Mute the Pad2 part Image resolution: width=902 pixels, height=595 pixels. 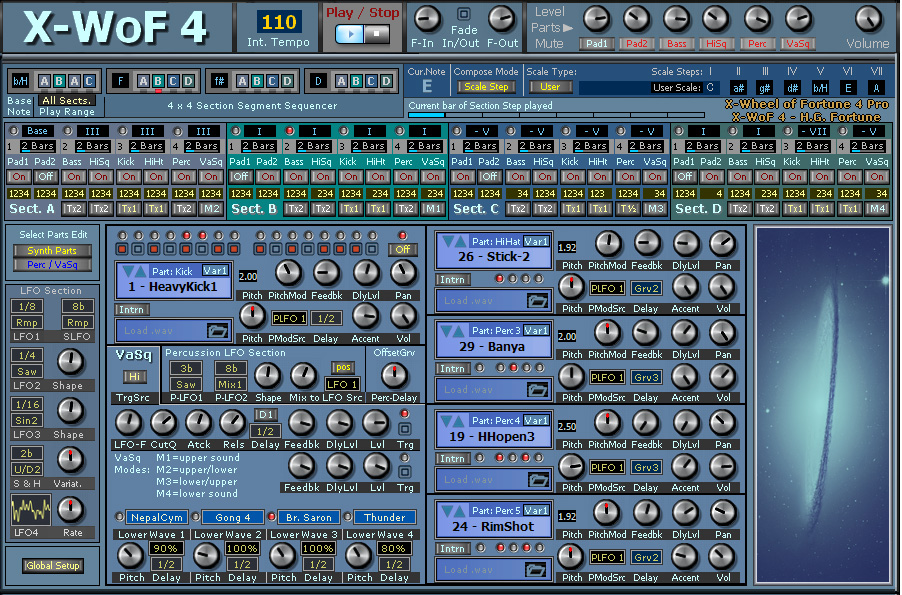(x=636, y=44)
